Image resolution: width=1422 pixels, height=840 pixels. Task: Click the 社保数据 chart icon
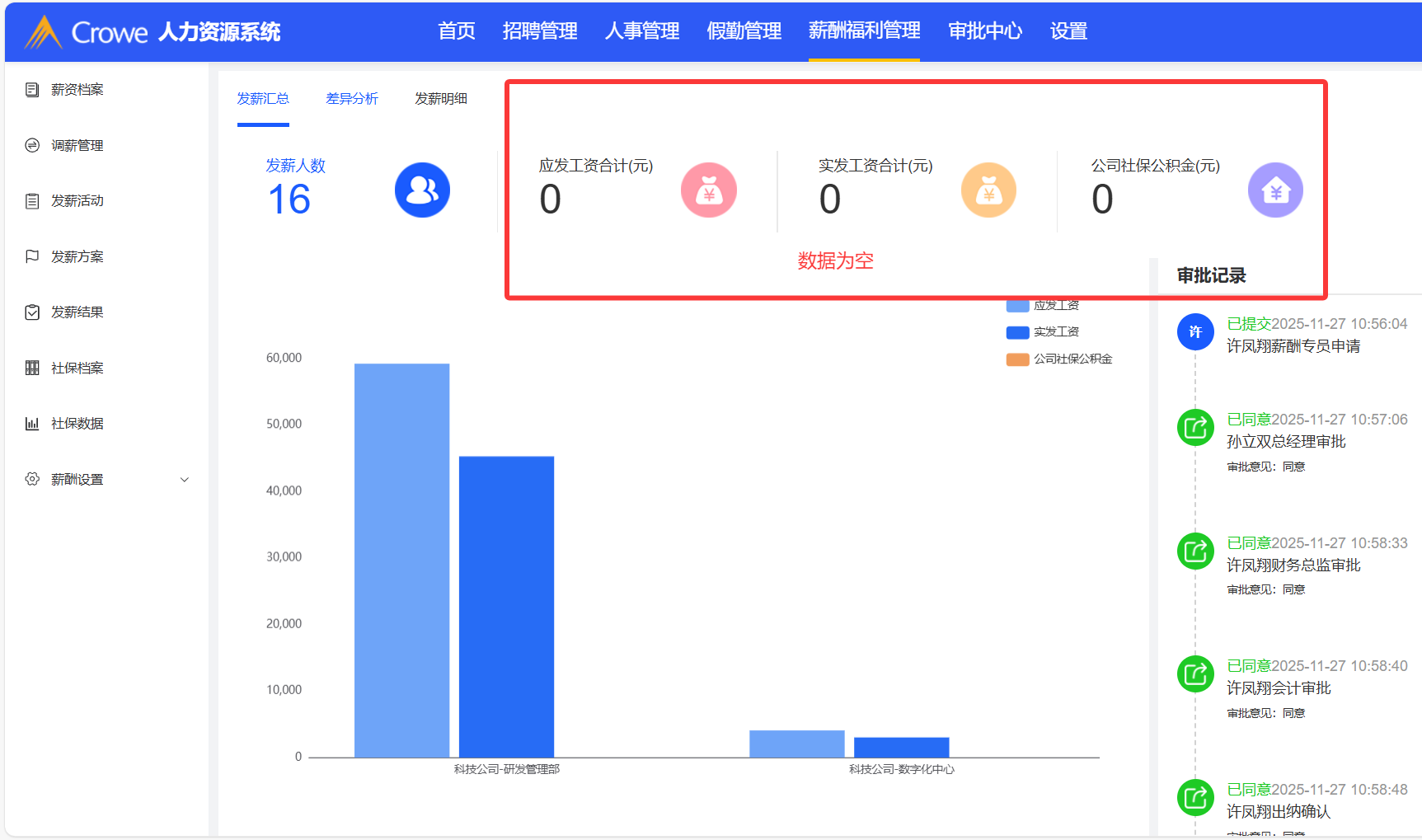(x=32, y=424)
